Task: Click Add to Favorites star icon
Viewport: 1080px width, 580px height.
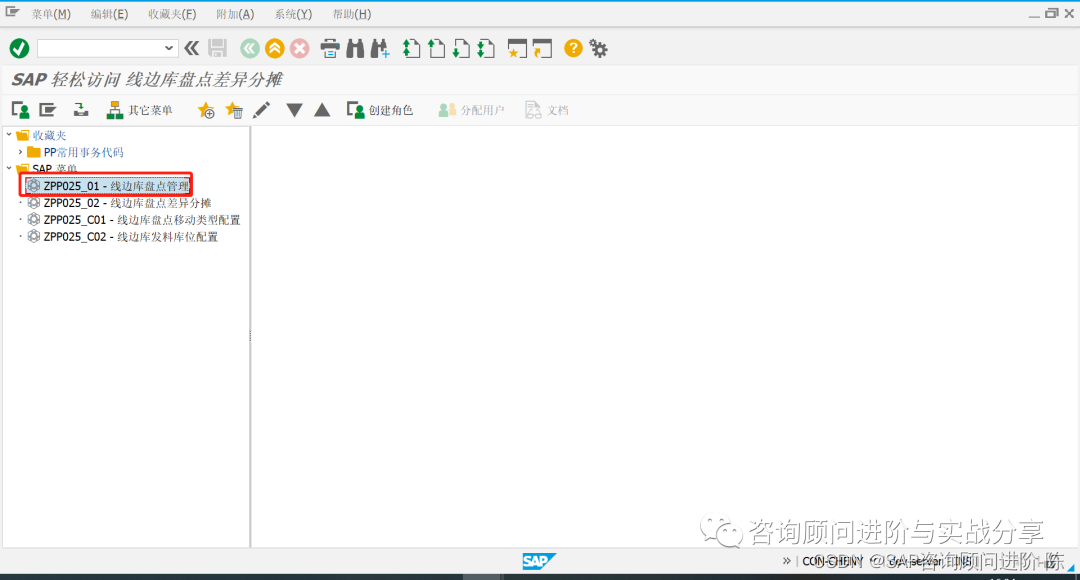Action: point(206,110)
